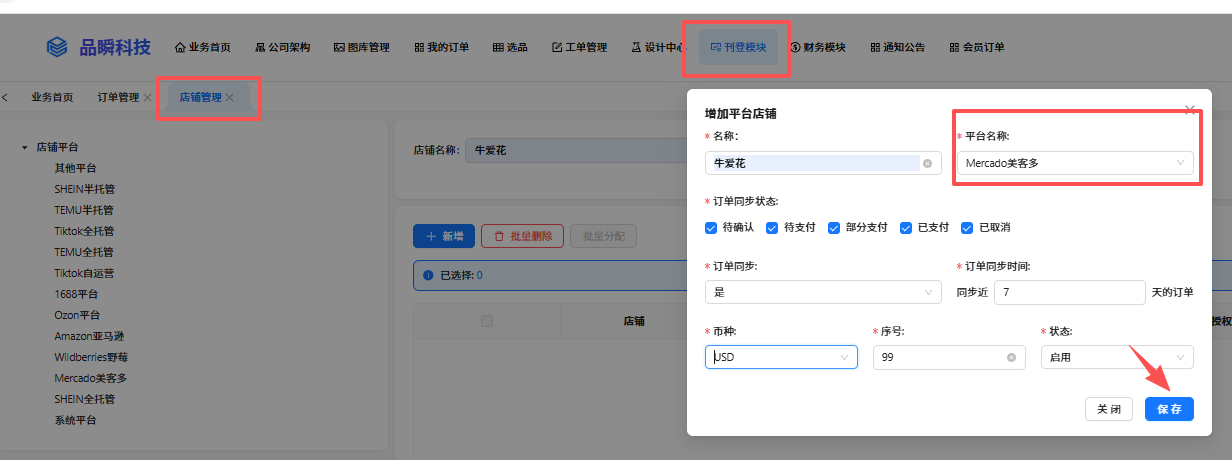
Task: Click the 保存 button
Action: pos(1169,409)
